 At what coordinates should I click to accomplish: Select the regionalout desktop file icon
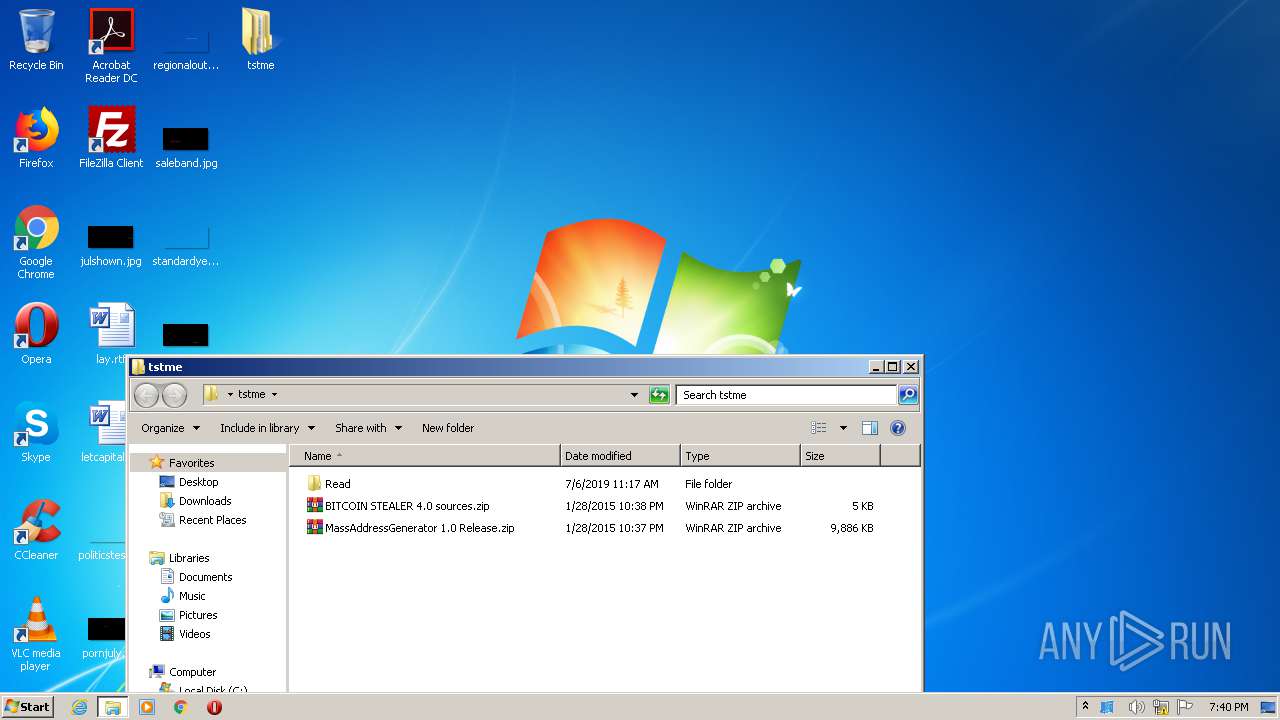(186, 47)
